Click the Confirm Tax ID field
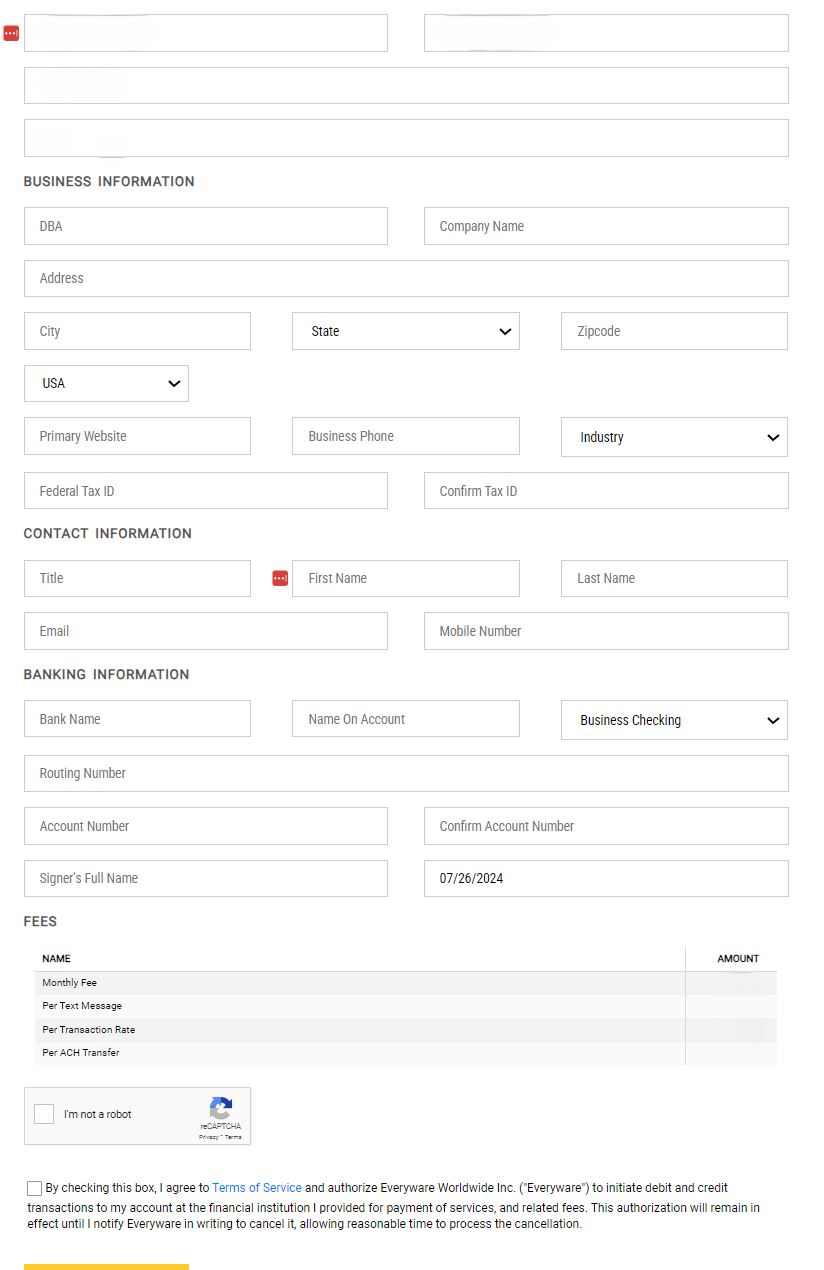This screenshot has height=1270, width=824. (x=606, y=491)
